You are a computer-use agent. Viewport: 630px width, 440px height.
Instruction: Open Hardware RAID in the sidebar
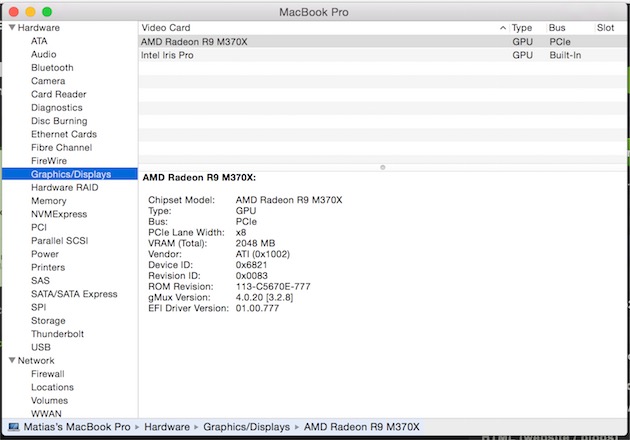(64, 187)
